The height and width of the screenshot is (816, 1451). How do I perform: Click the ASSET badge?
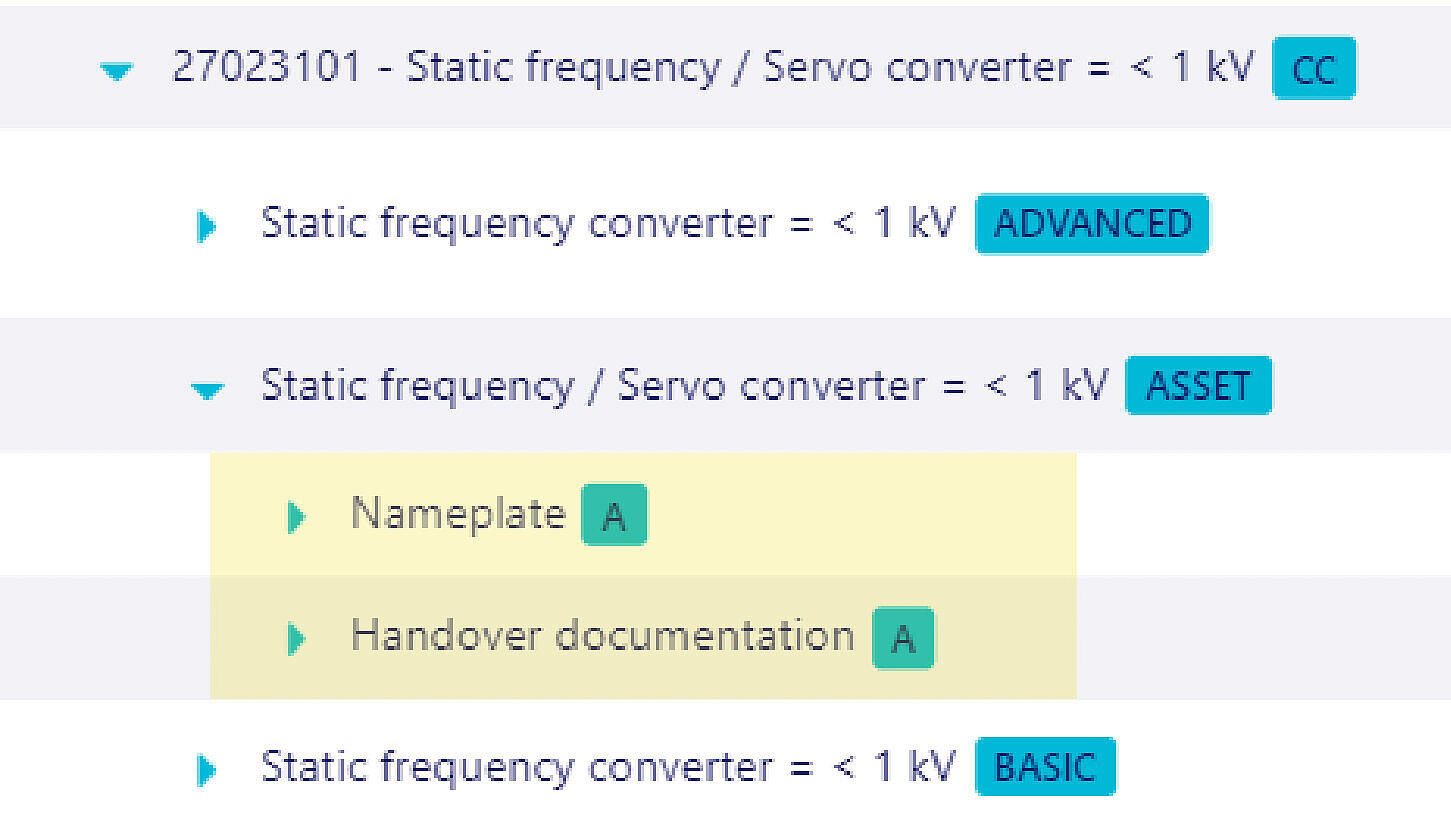(x=1197, y=386)
